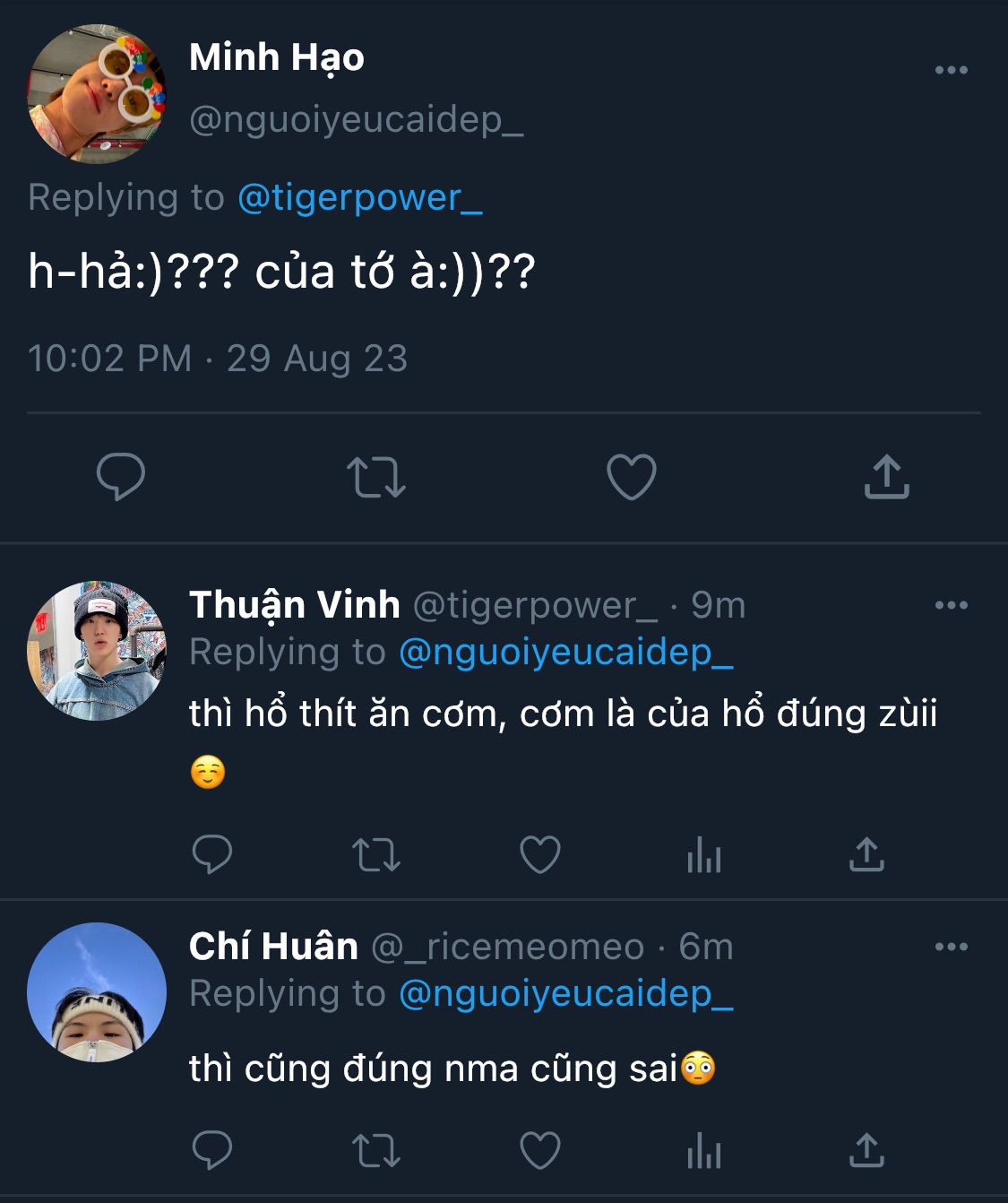1008x1203 pixels.
Task: Like the main tweet by Minh Hạo
Action: (x=632, y=476)
